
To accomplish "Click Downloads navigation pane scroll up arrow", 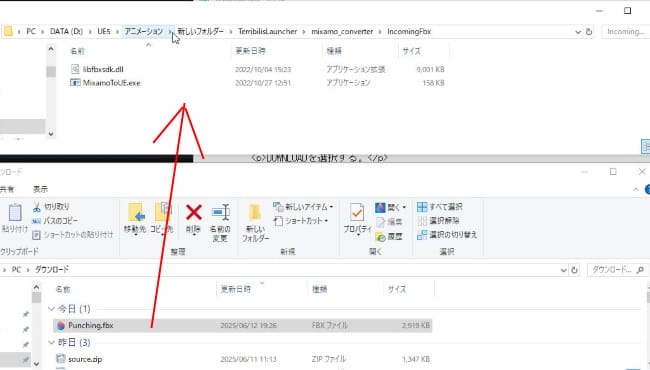I will click(36, 287).
